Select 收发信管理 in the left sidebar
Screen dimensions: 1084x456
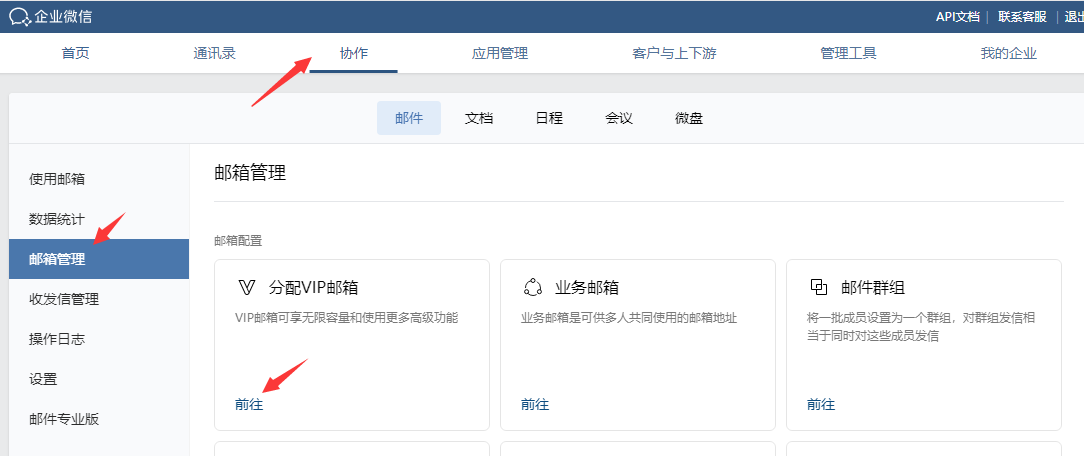[64, 299]
